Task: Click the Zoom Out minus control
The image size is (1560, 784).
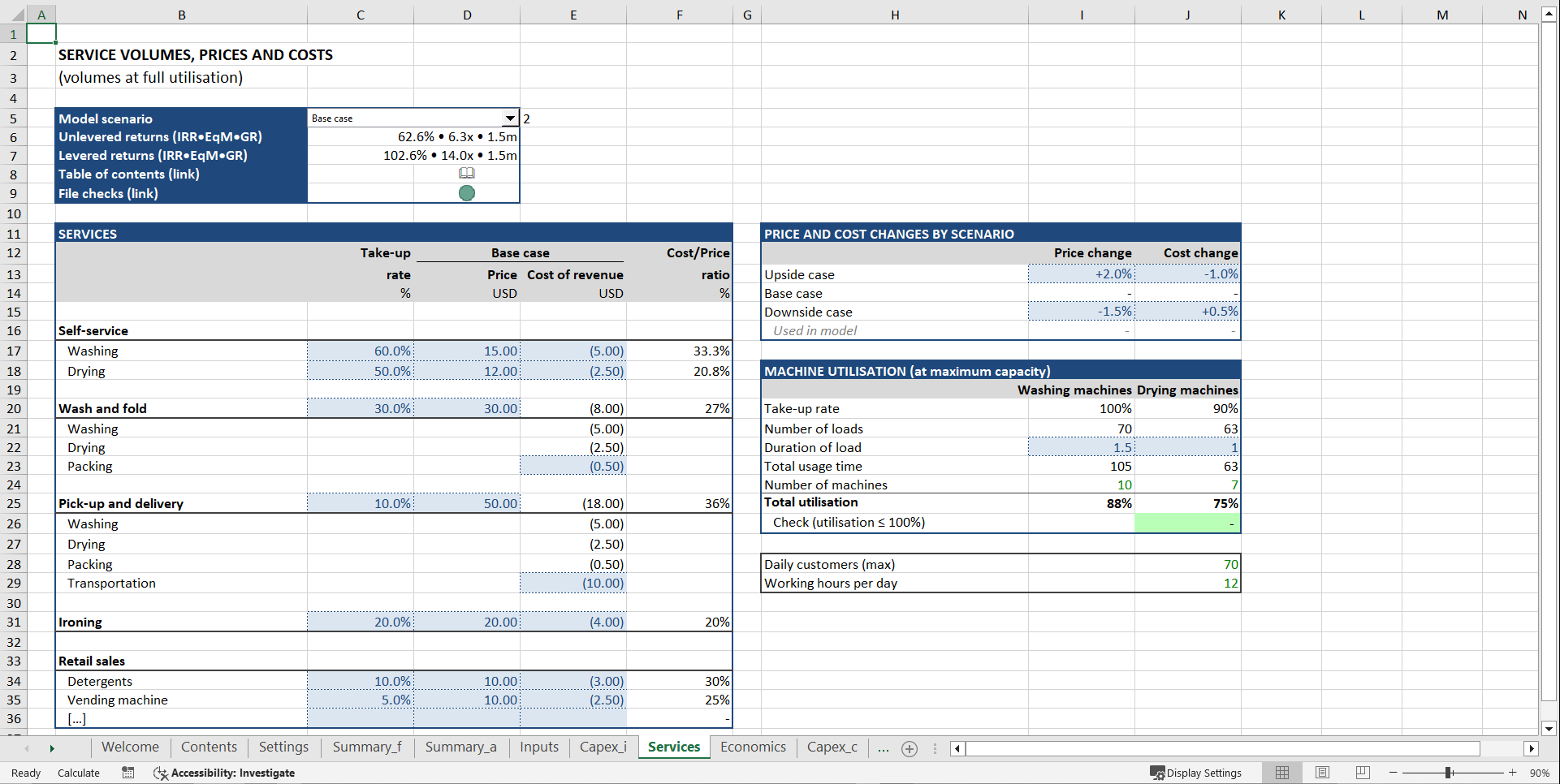Action: click(1392, 773)
